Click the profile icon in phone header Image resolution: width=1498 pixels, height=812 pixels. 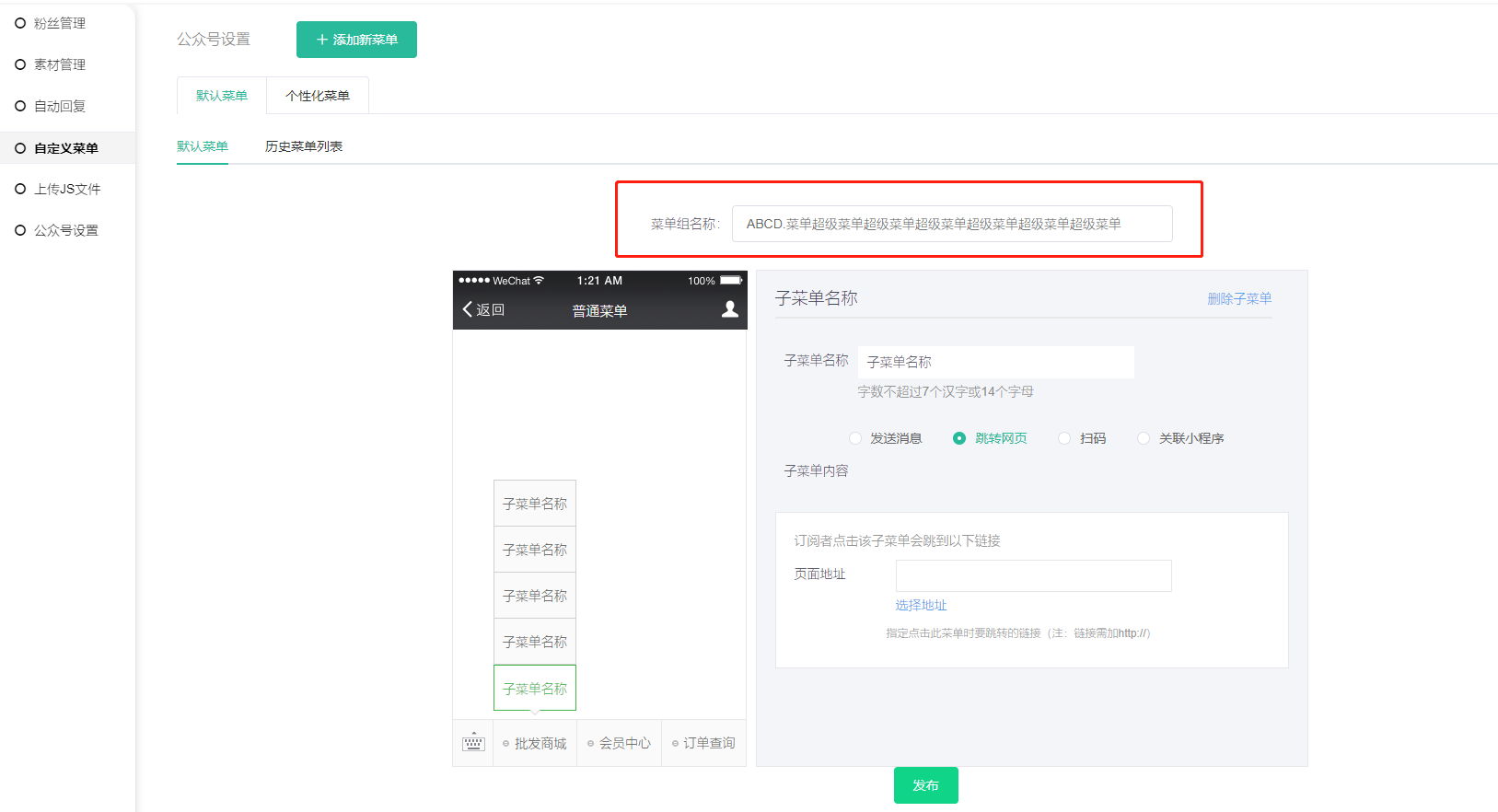[x=730, y=309]
